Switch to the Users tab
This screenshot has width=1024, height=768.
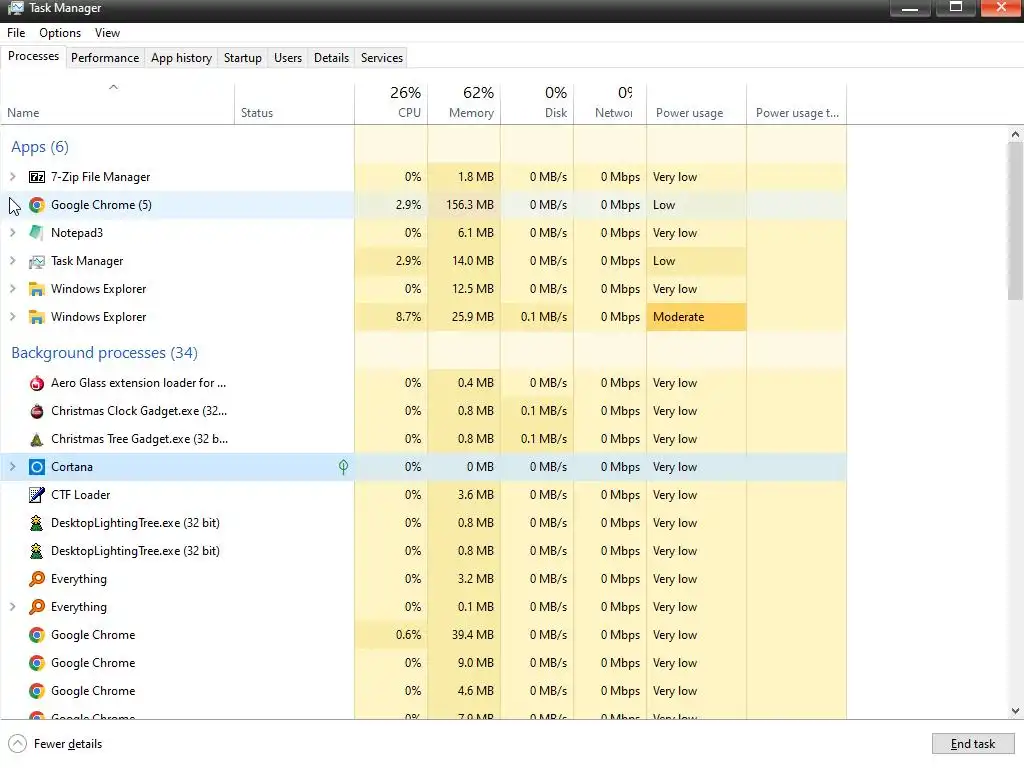288,57
